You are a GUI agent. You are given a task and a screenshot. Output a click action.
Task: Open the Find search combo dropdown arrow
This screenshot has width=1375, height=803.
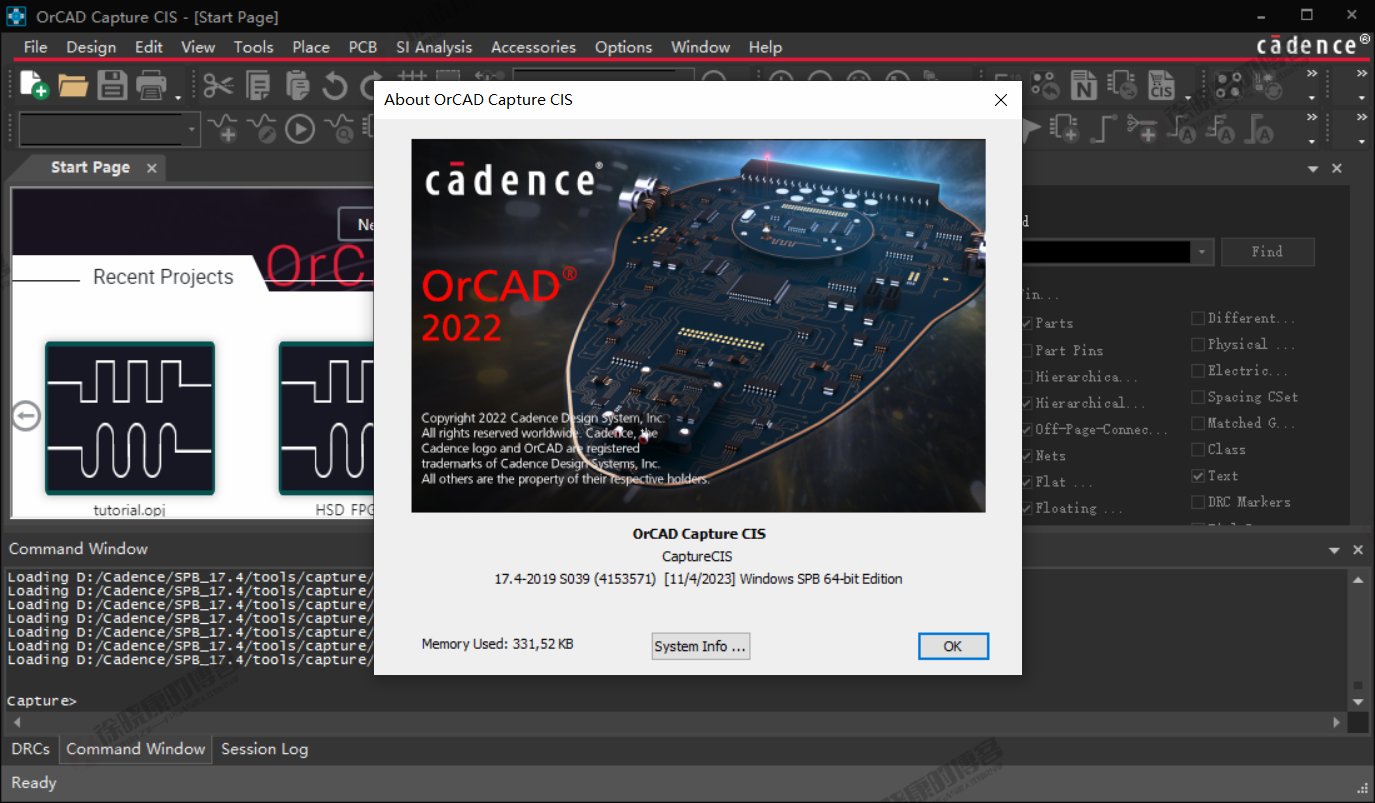pos(1203,252)
